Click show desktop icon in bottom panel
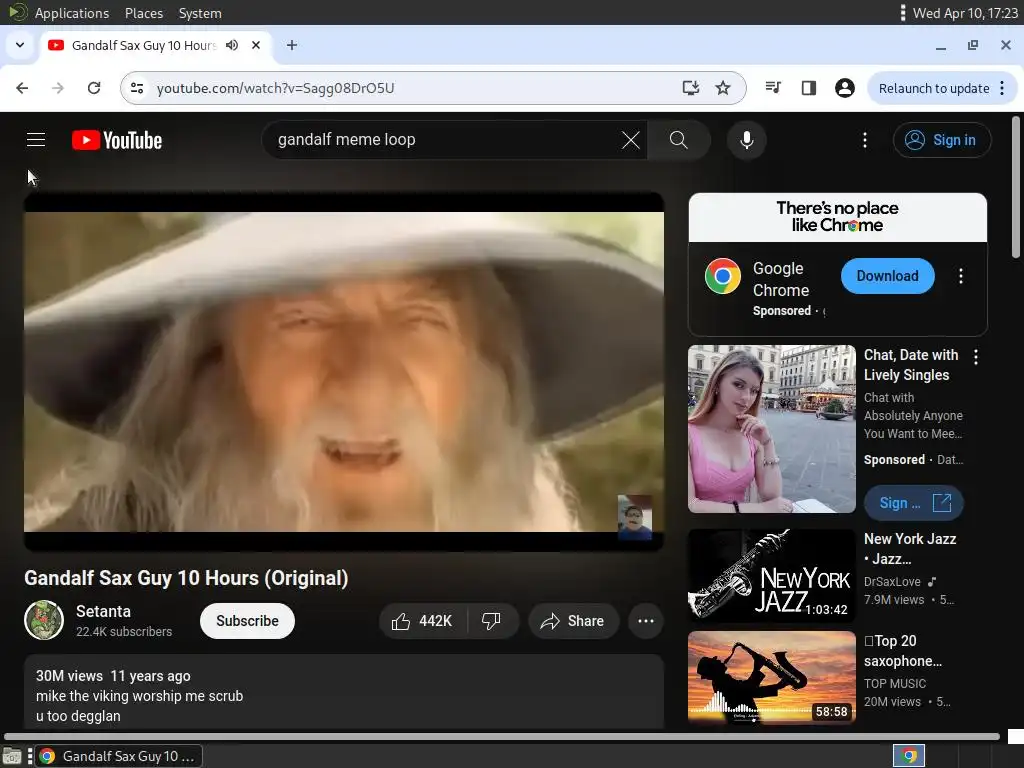Screen dimensions: 1024x768 [x=12, y=756]
